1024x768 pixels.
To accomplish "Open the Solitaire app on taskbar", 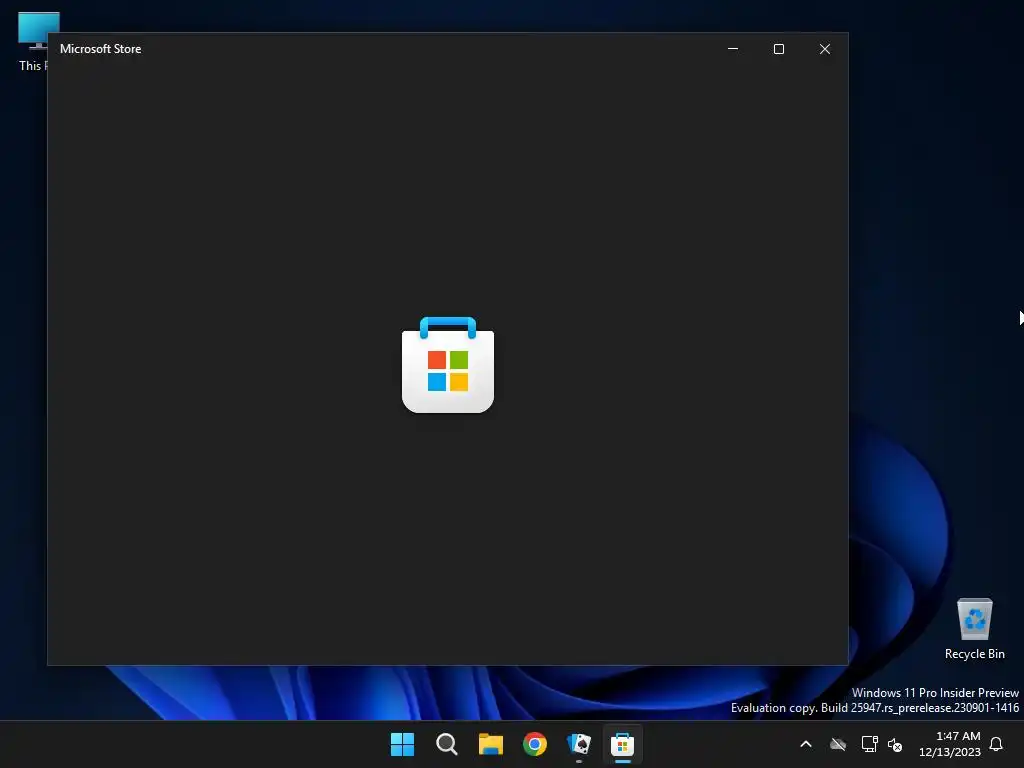I will tap(579, 744).
